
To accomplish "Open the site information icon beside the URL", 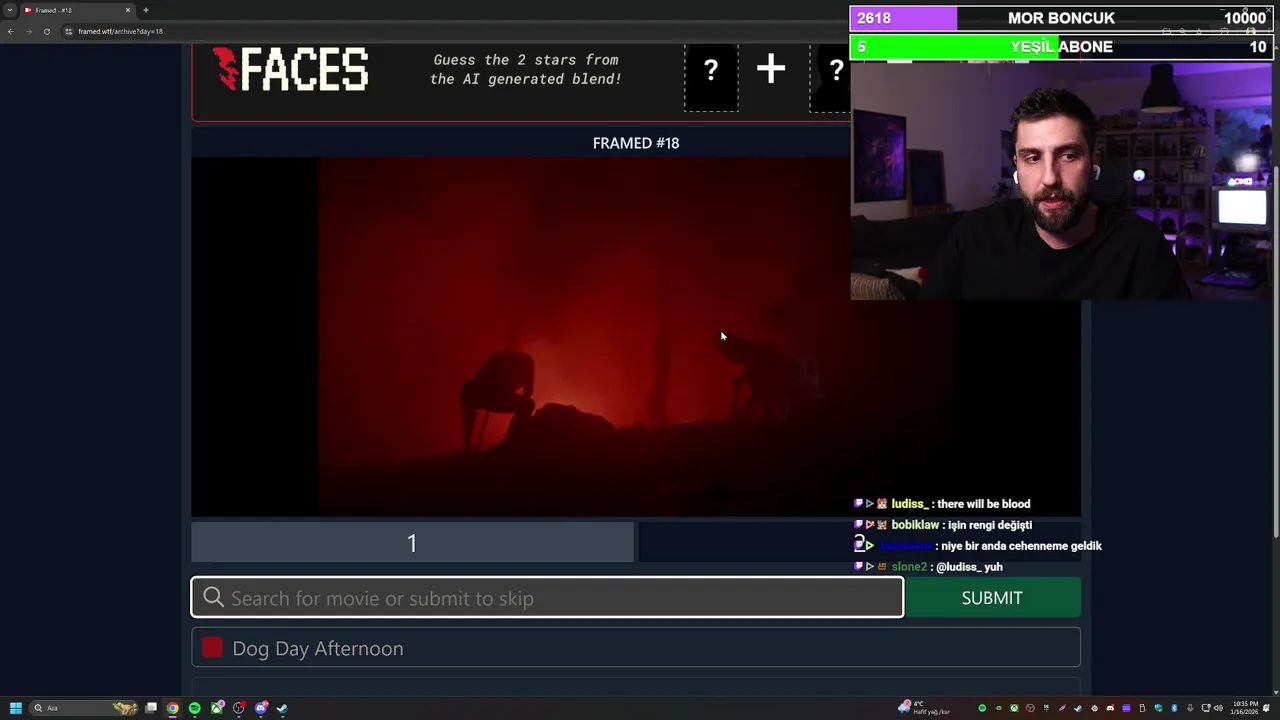I will [x=68, y=31].
